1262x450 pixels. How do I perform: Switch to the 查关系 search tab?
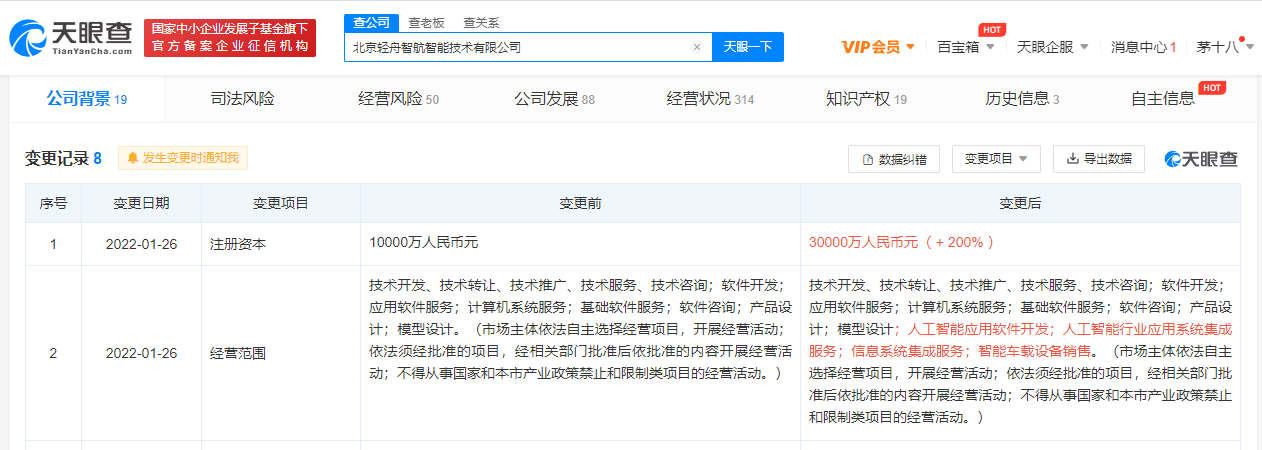click(x=481, y=22)
